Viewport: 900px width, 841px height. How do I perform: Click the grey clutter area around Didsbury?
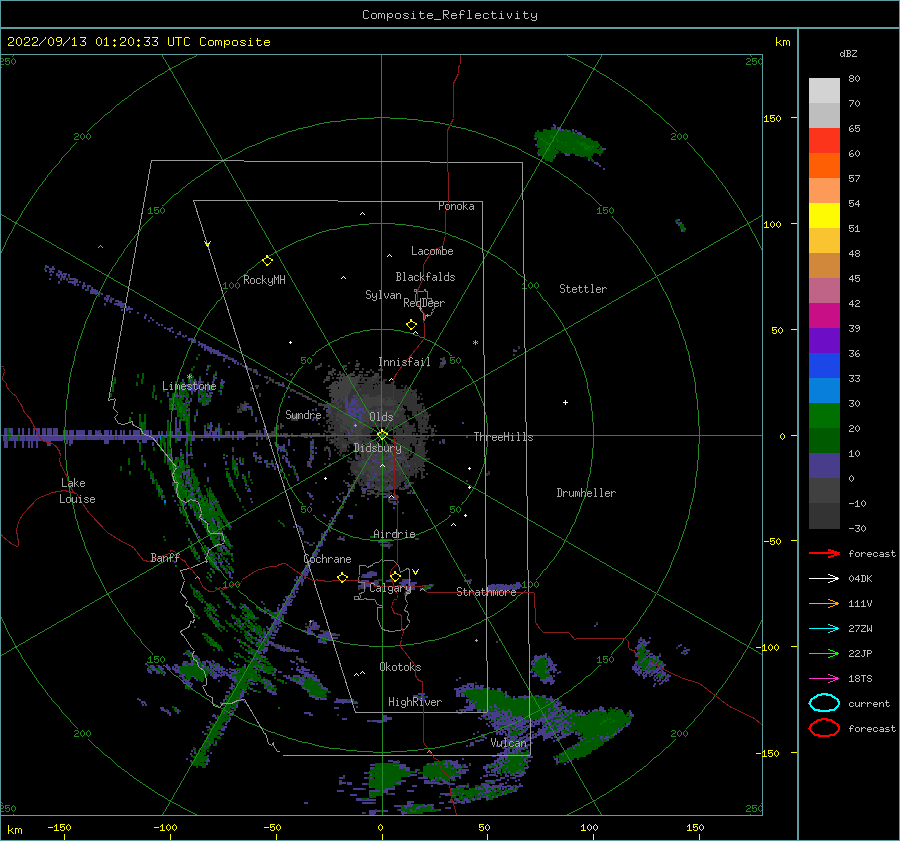379,428
